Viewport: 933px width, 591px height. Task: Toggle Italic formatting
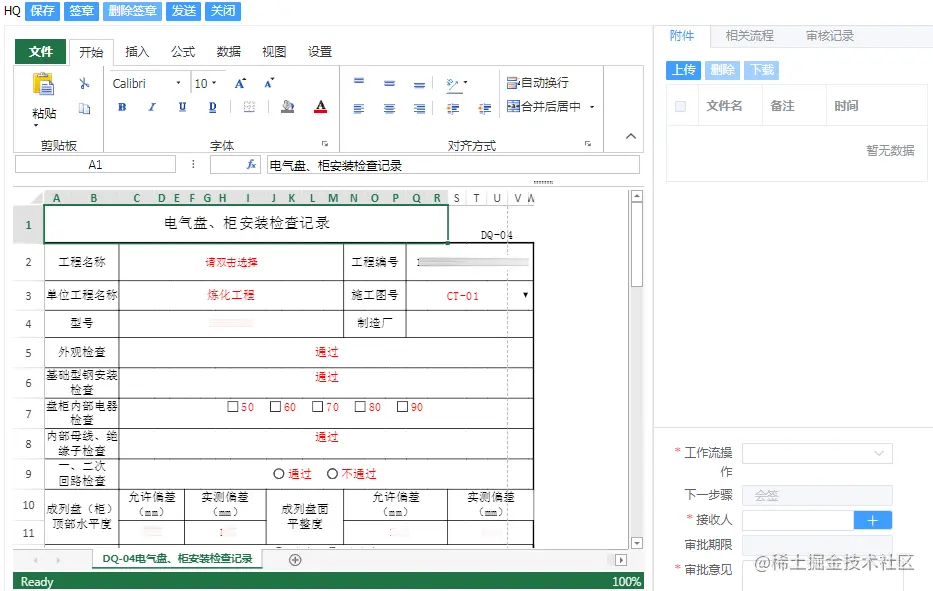pyautogui.click(x=152, y=107)
